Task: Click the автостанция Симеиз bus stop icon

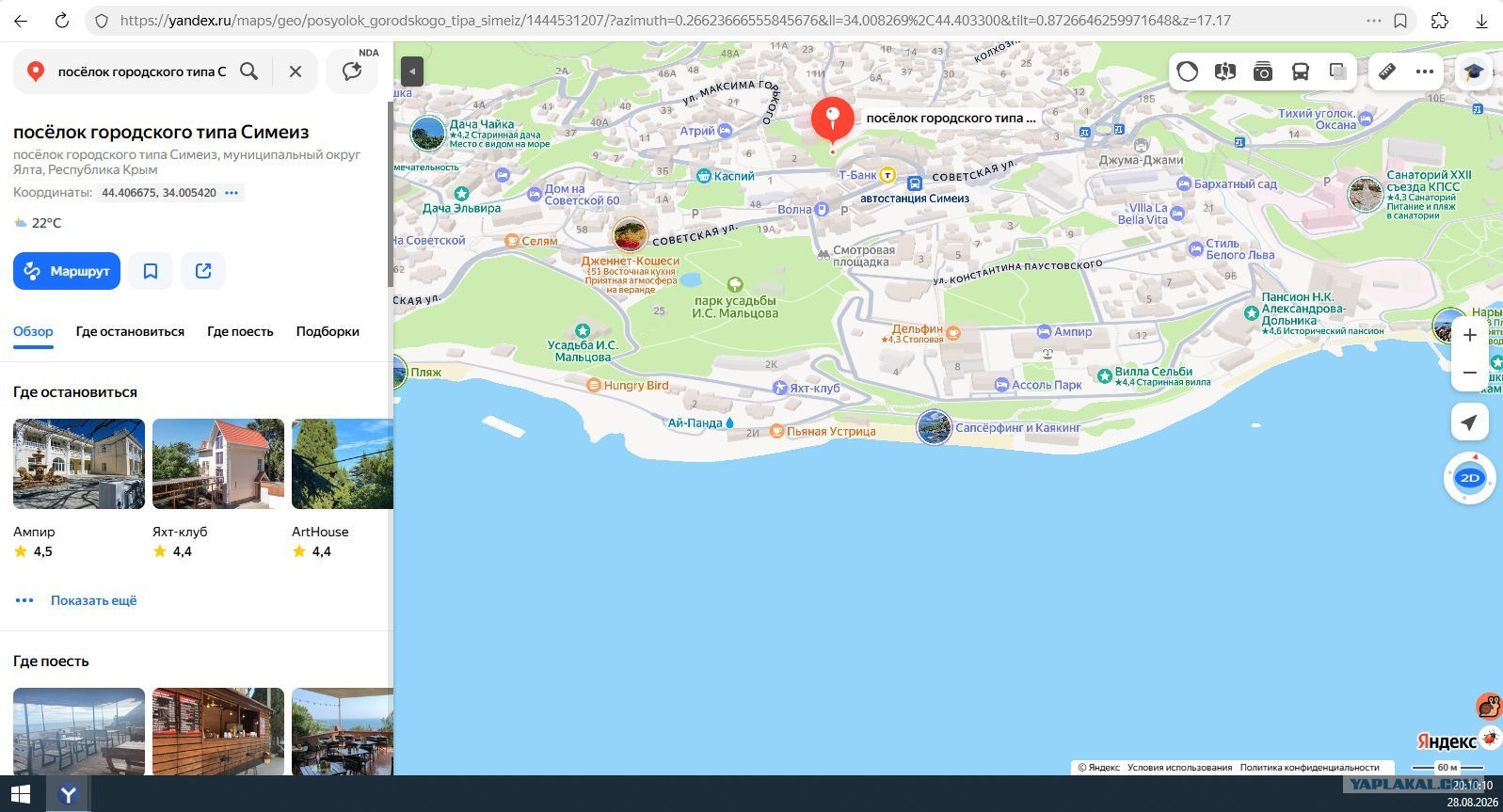Action: [915, 184]
